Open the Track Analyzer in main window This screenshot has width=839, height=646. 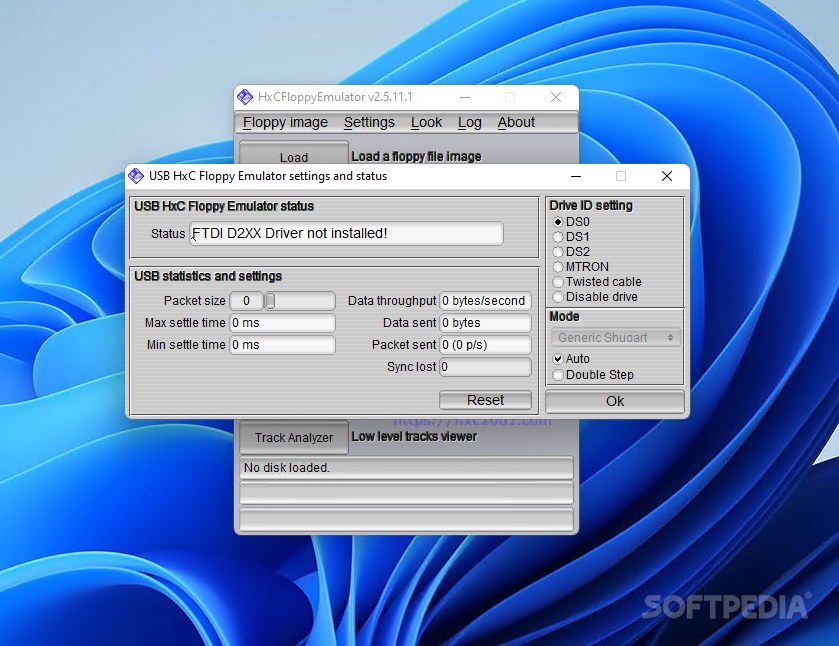click(x=294, y=437)
